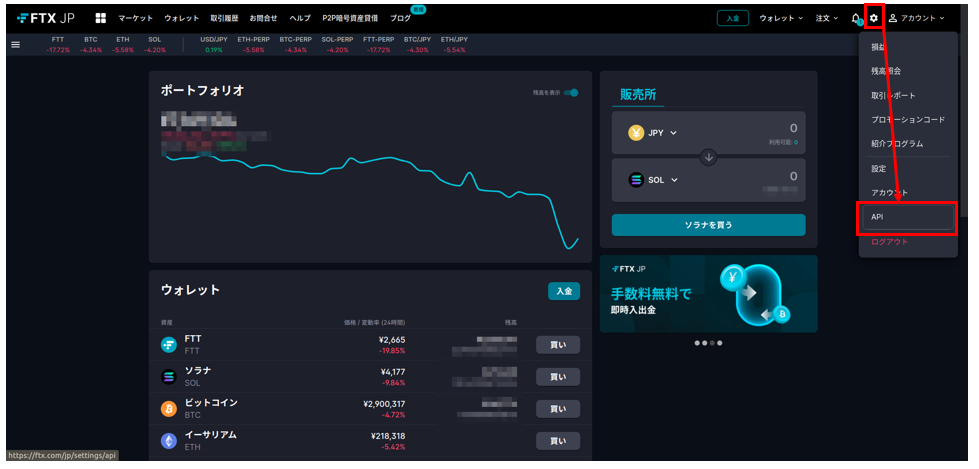Click the ETH ticker in price bar

[x=123, y=44]
